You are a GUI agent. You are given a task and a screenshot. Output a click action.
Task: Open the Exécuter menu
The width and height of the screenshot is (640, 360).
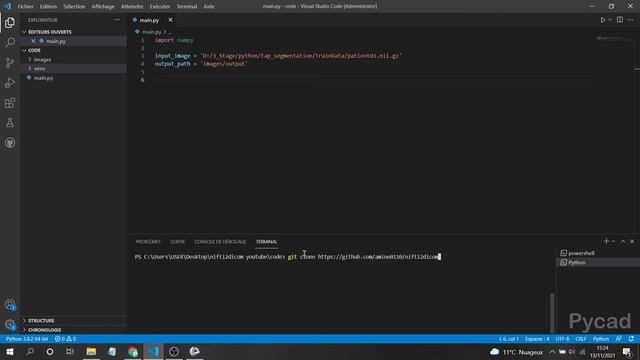click(x=160, y=6)
